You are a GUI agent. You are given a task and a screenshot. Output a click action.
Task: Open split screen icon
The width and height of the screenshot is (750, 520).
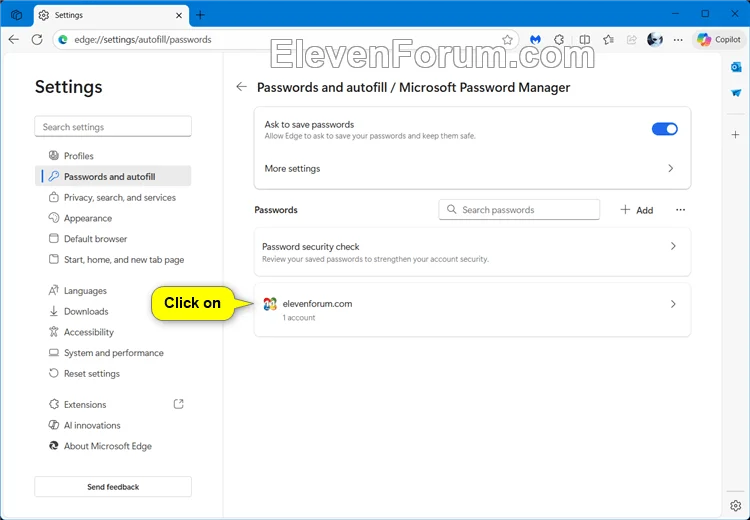[x=584, y=40]
